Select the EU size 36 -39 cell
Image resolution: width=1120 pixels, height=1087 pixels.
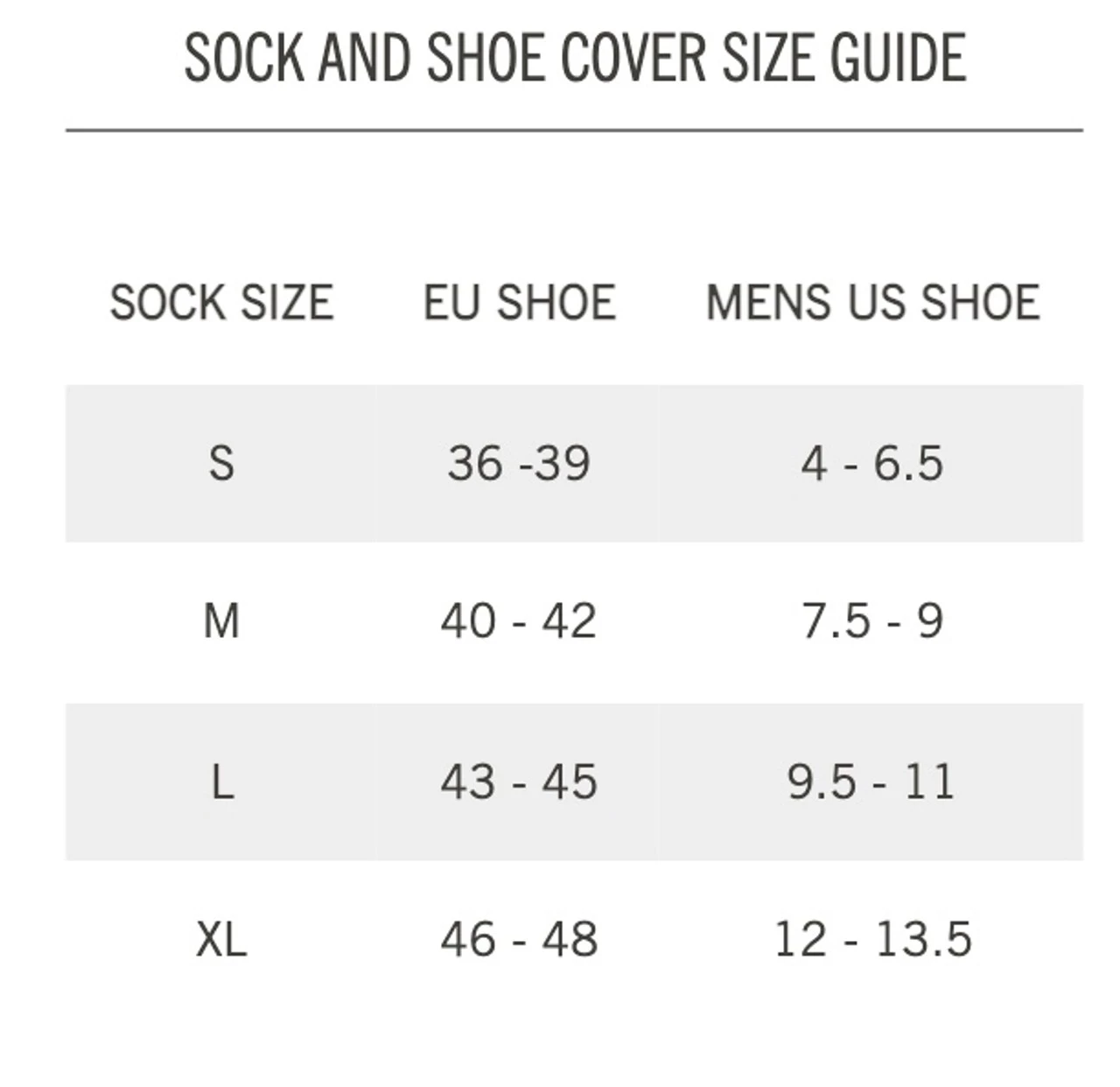[519, 463]
